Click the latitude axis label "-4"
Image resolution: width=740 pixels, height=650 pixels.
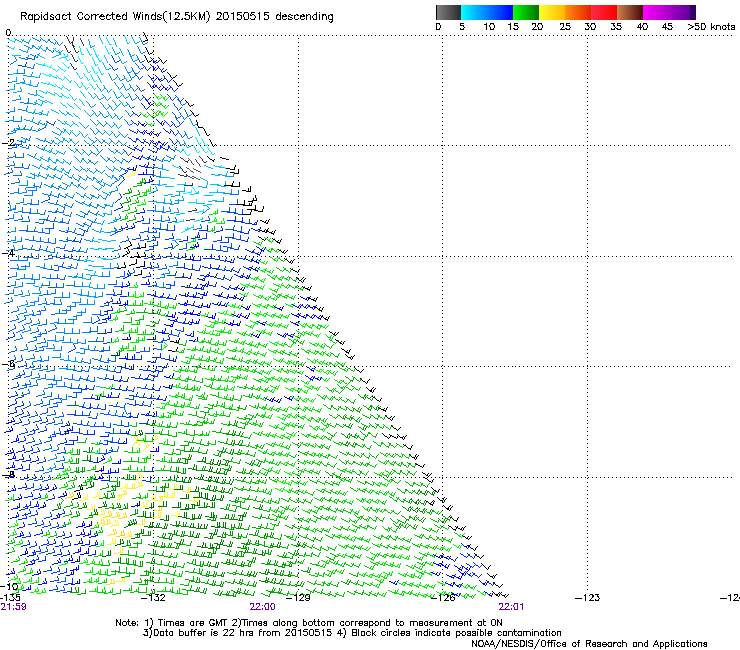[8, 253]
